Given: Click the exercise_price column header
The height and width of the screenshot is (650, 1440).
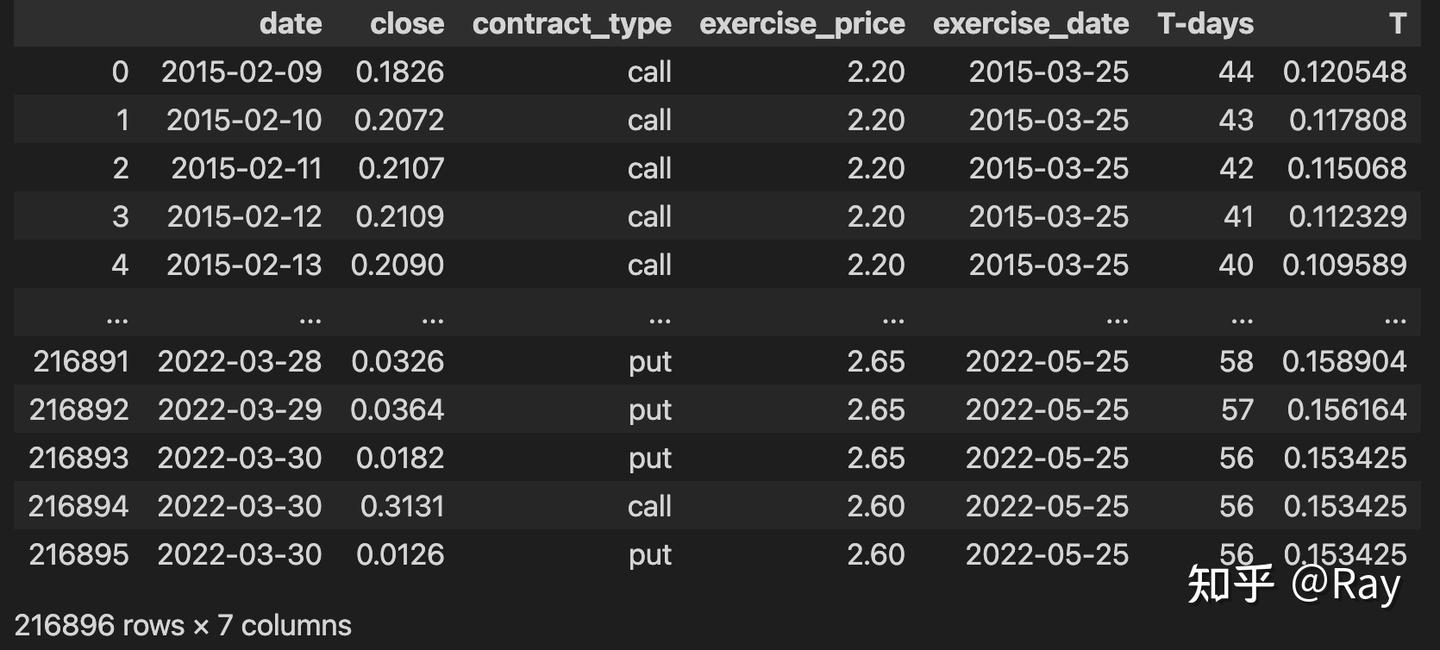Looking at the screenshot, I should [802, 24].
